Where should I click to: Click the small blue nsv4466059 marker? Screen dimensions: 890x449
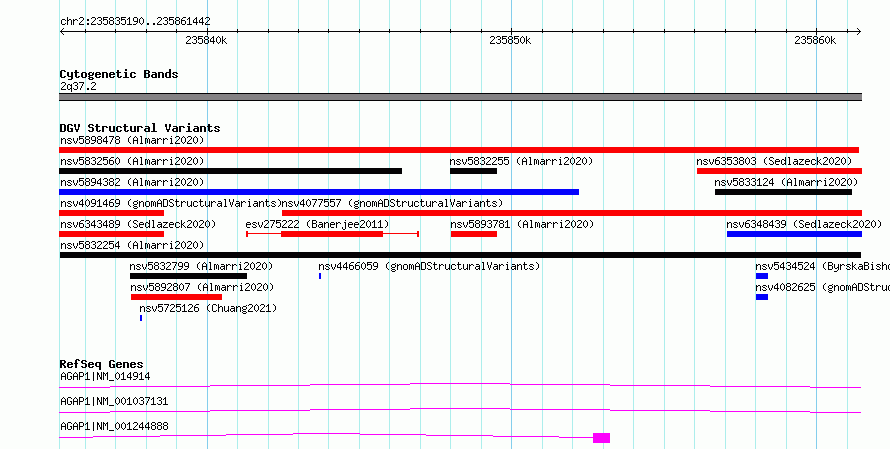[x=320, y=276]
